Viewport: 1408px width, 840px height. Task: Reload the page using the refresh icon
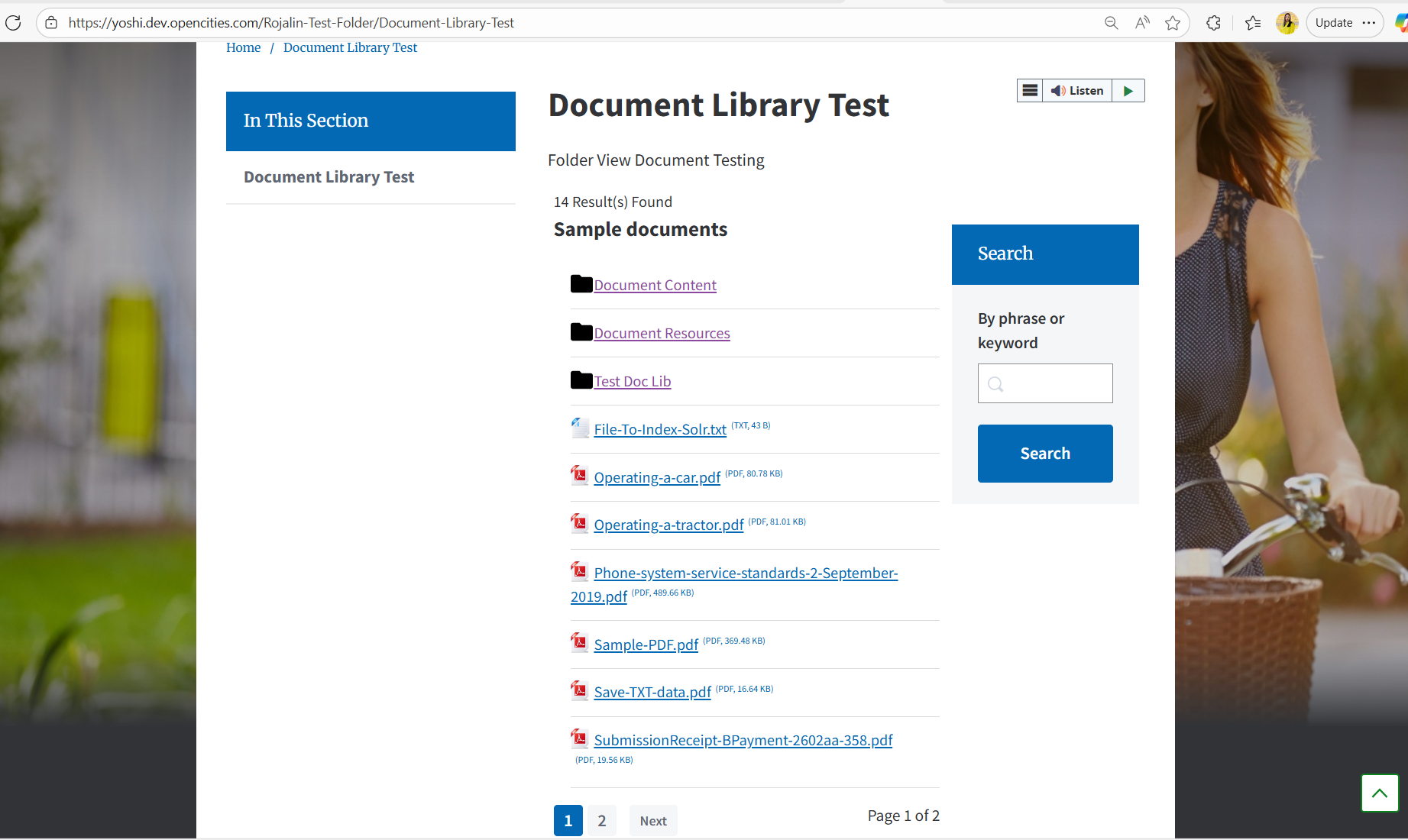pos(13,22)
